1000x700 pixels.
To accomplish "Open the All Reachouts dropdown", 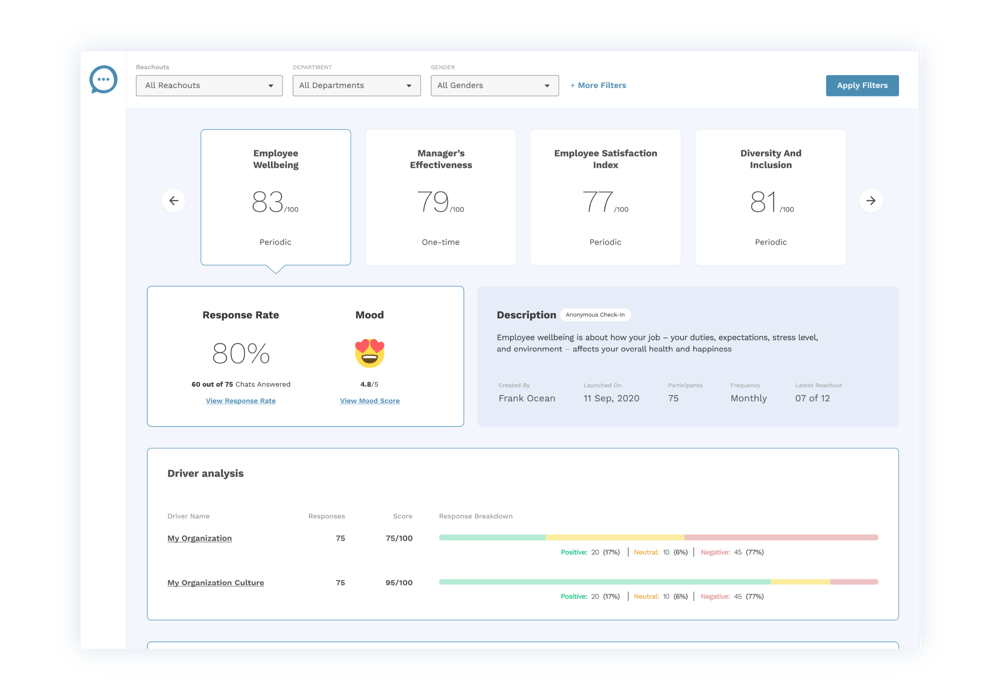I will (x=209, y=86).
